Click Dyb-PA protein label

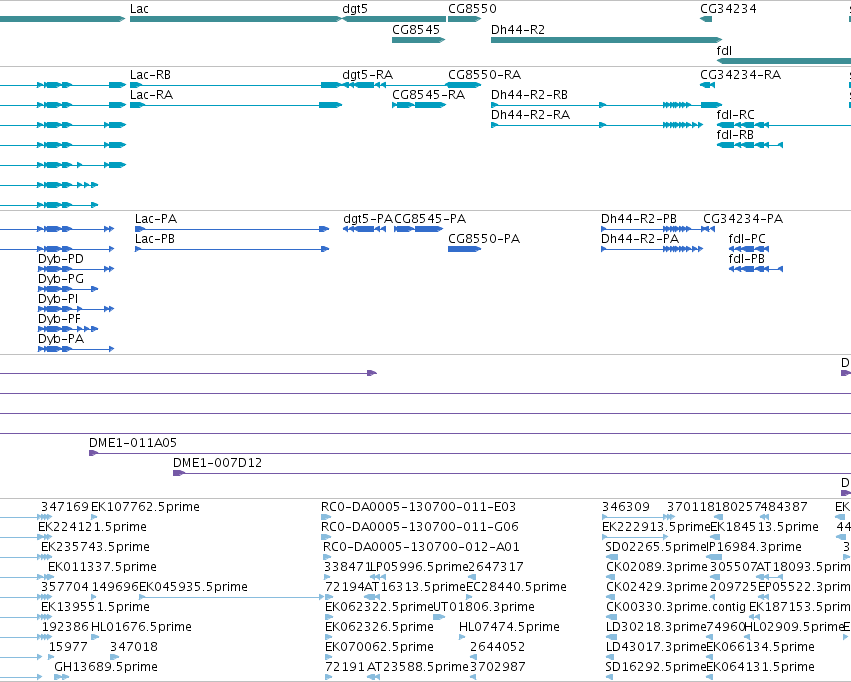click(61, 339)
